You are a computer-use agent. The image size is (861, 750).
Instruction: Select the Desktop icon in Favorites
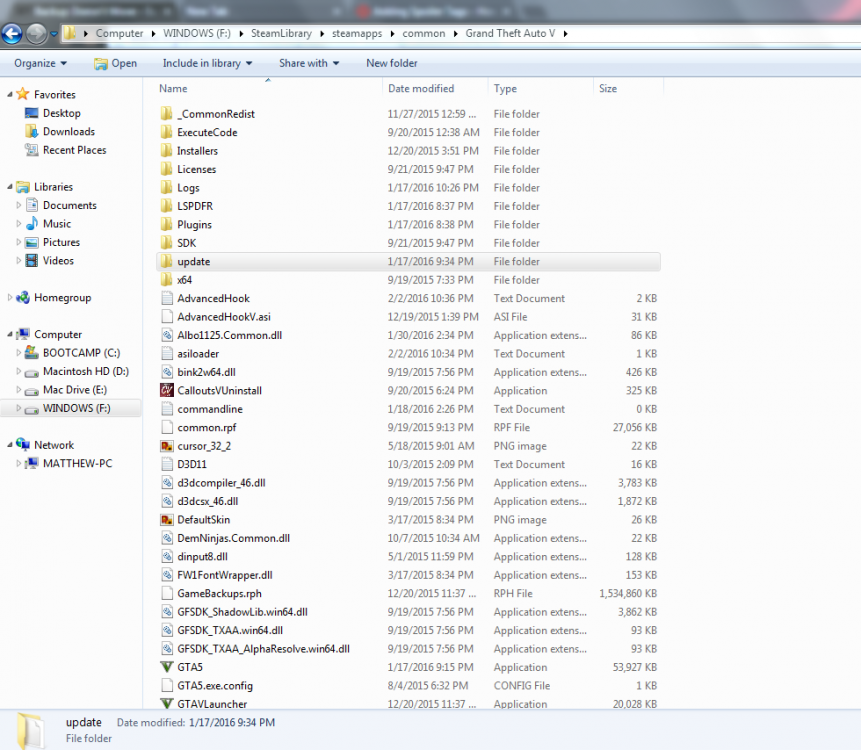(x=32, y=113)
